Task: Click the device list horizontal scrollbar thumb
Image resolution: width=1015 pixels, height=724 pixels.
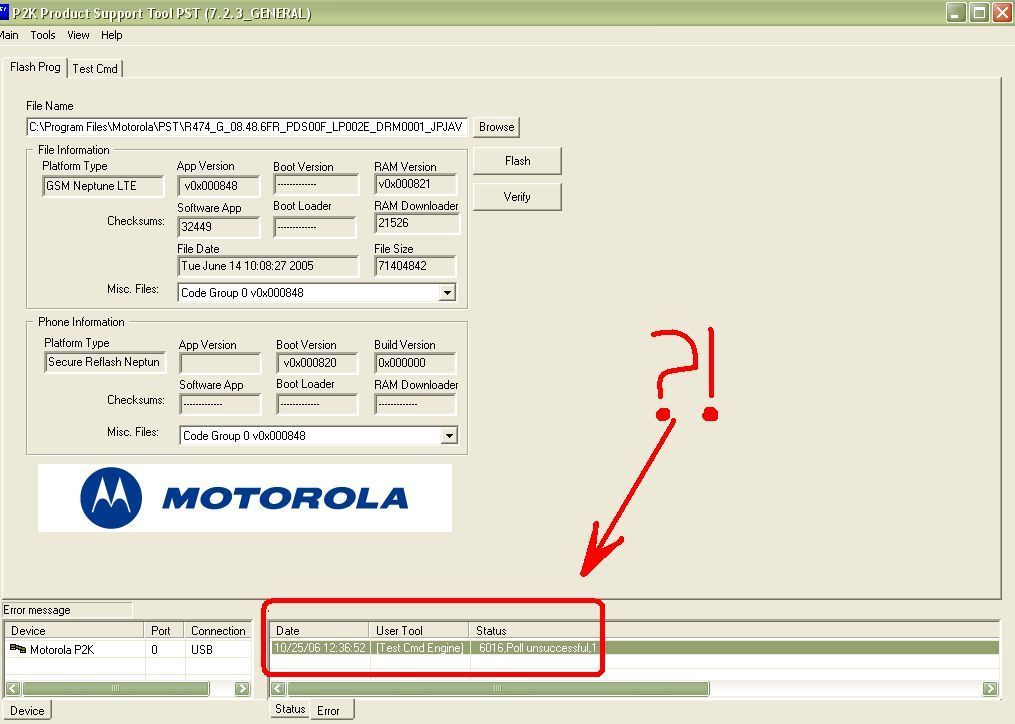Action: (115, 688)
